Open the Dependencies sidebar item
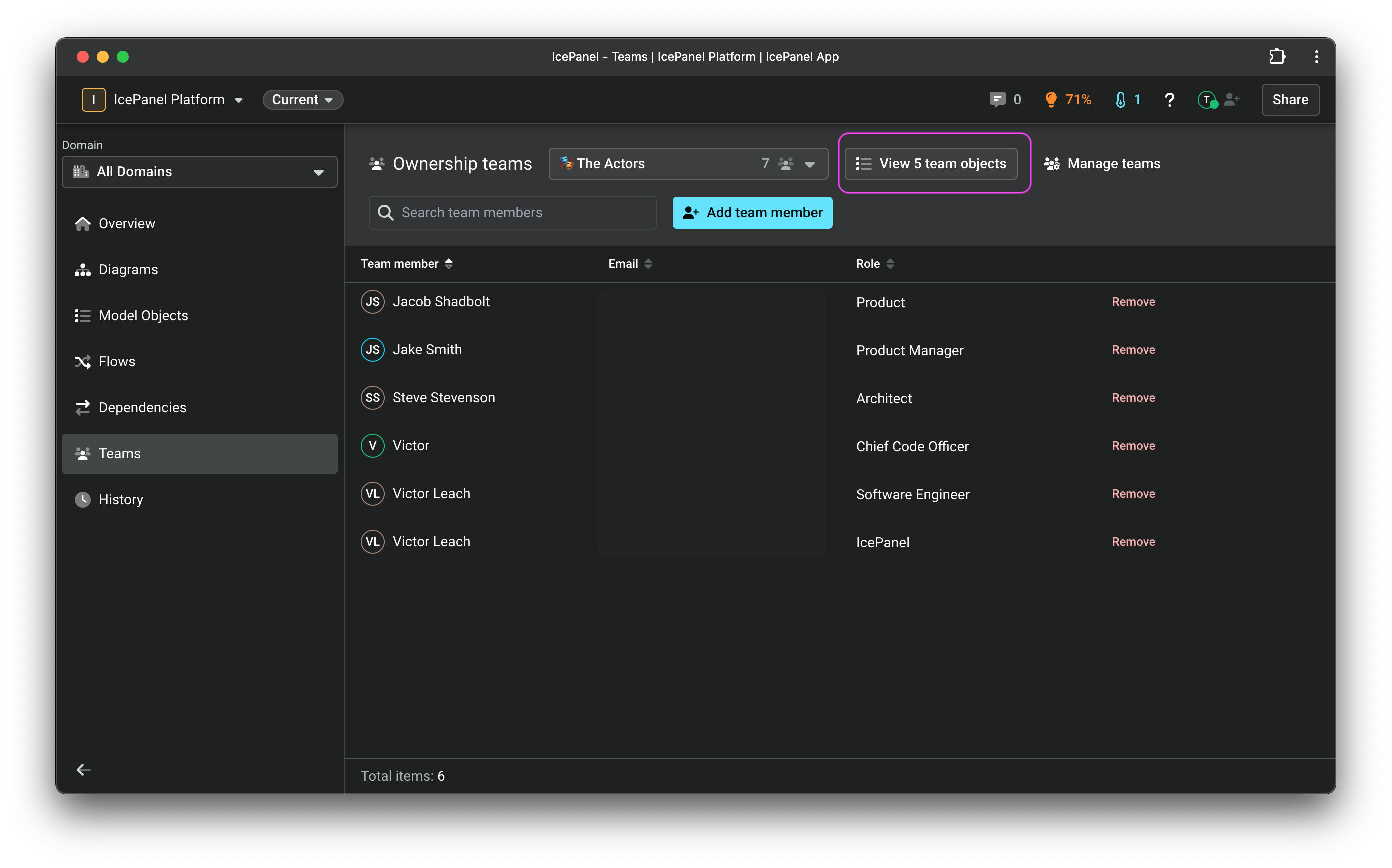The width and height of the screenshot is (1392, 868). [142, 407]
